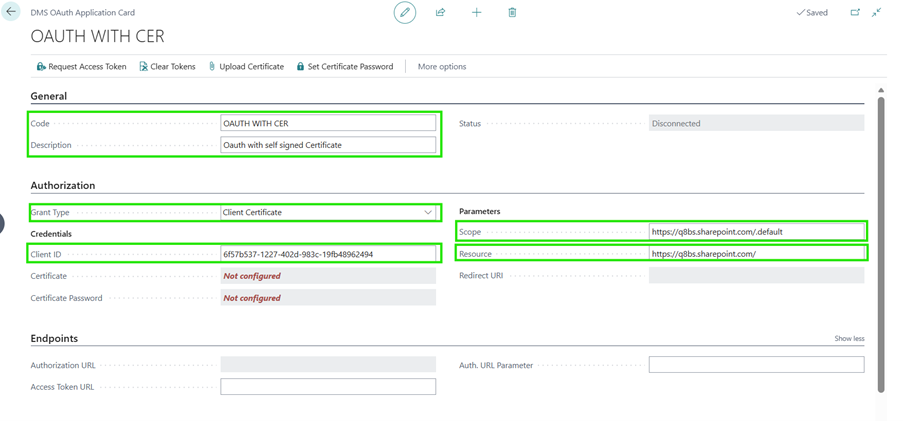The width and height of the screenshot is (903, 421).
Task: Click the Redirect URI field
Action: click(x=756, y=275)
